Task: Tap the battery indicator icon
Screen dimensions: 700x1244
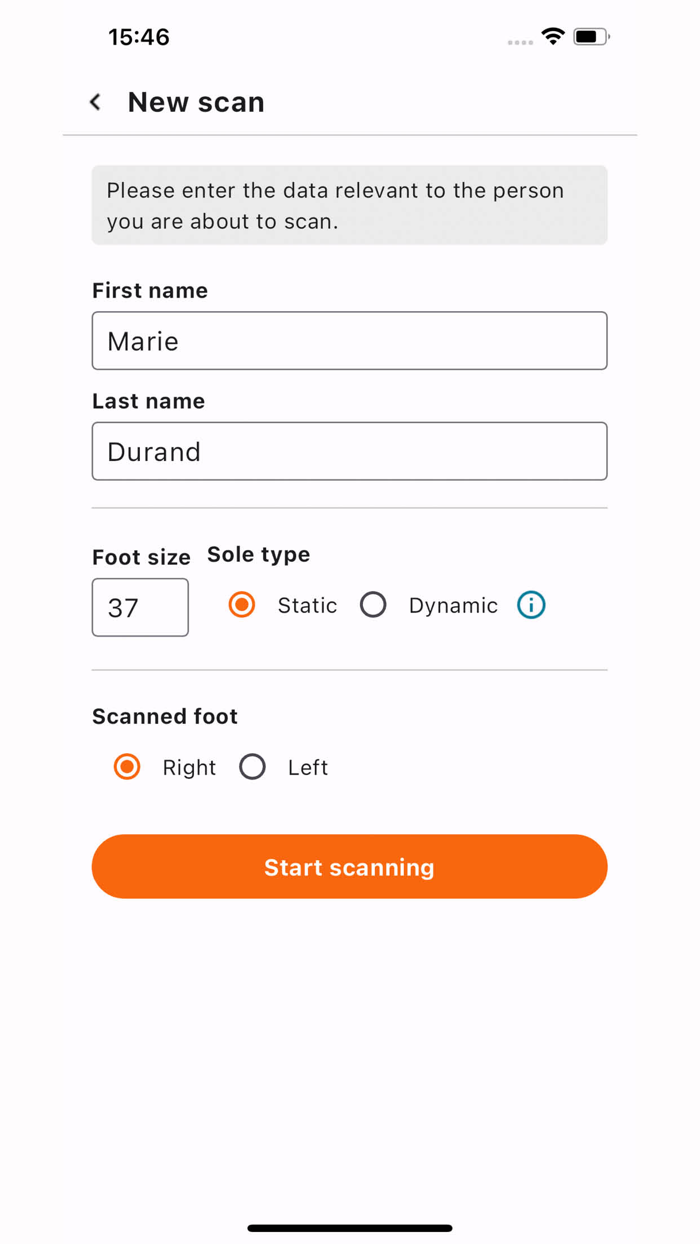Action: (591, 37)
